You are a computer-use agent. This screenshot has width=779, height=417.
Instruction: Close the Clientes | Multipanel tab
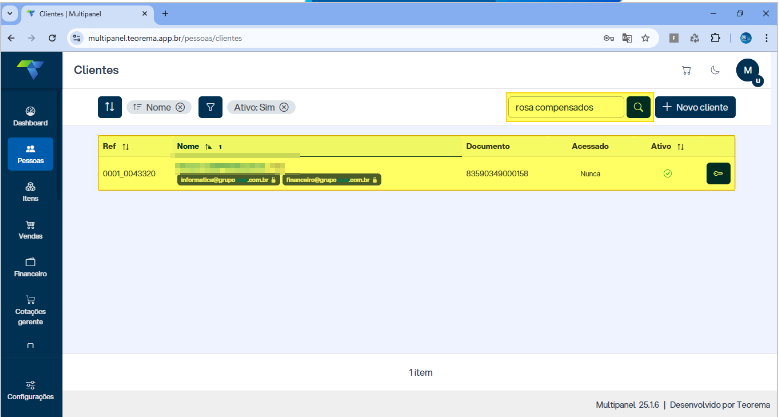pos(145,14)
